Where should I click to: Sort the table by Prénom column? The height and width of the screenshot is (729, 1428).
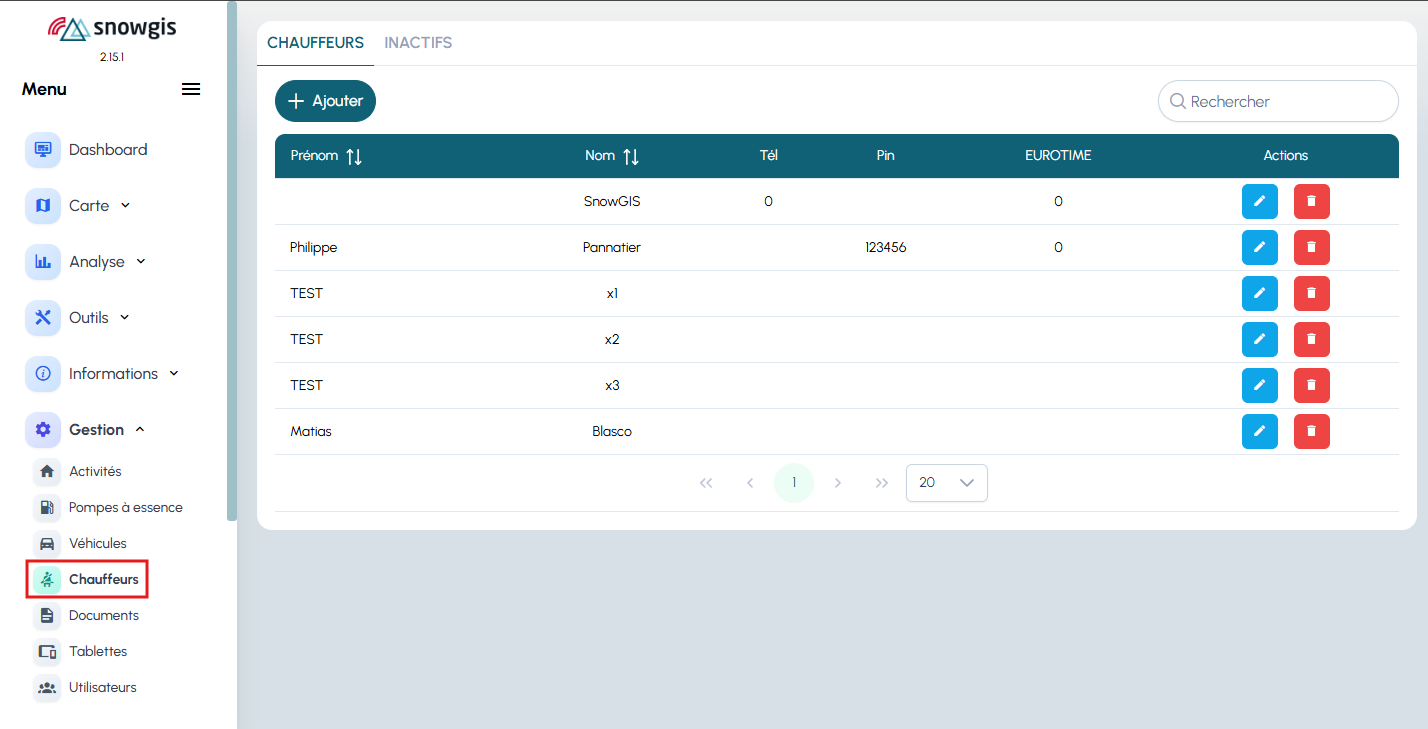coord(354,156)
